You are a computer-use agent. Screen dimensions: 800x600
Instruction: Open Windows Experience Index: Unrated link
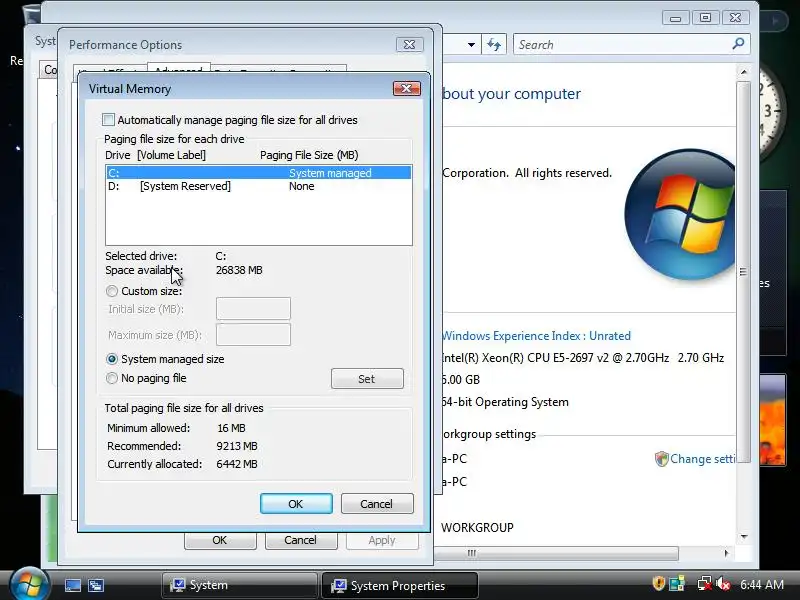[536, 336]
